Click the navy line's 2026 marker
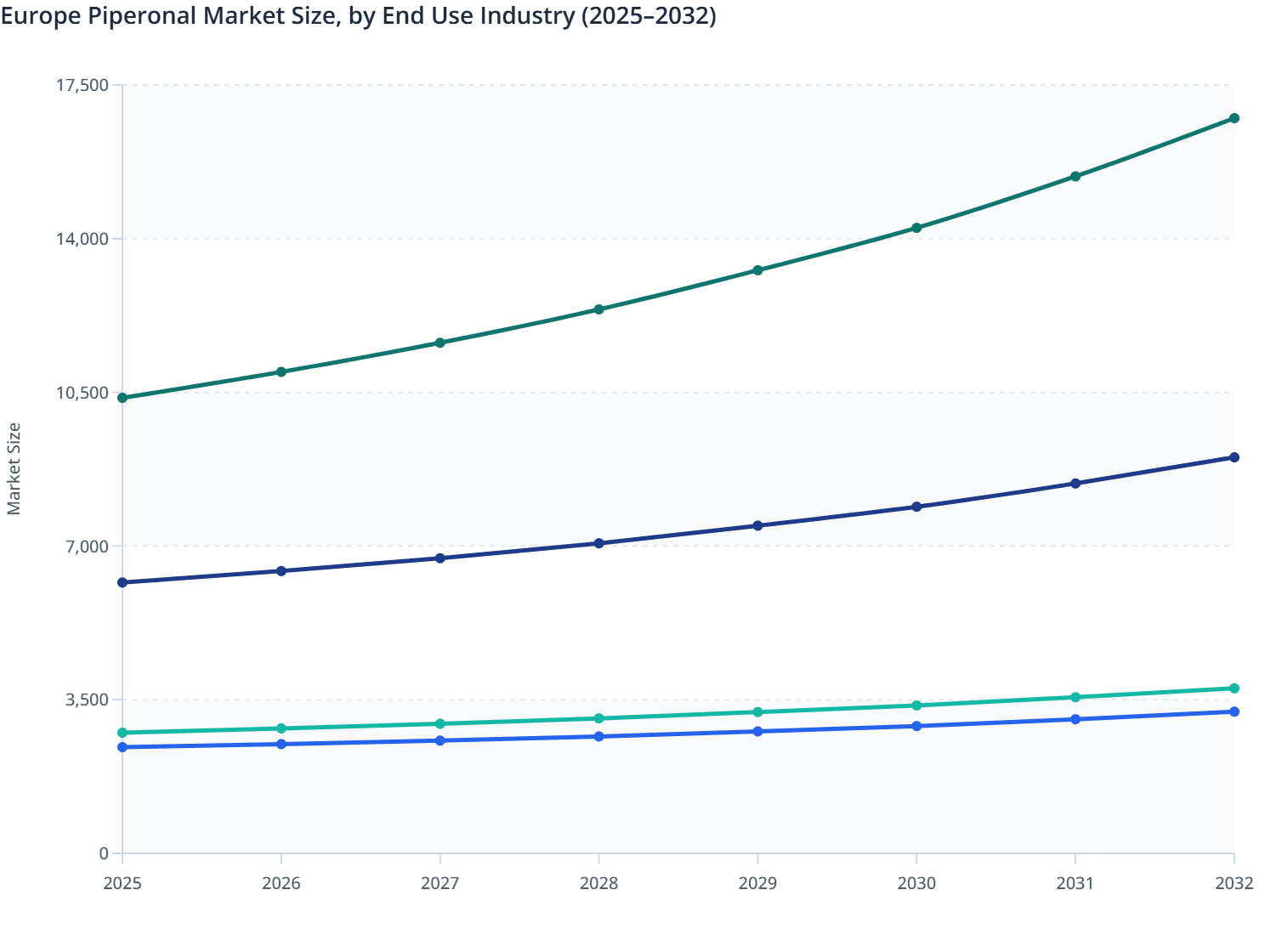Viewport: 1282px width, 952px height. tap(281, 570)
